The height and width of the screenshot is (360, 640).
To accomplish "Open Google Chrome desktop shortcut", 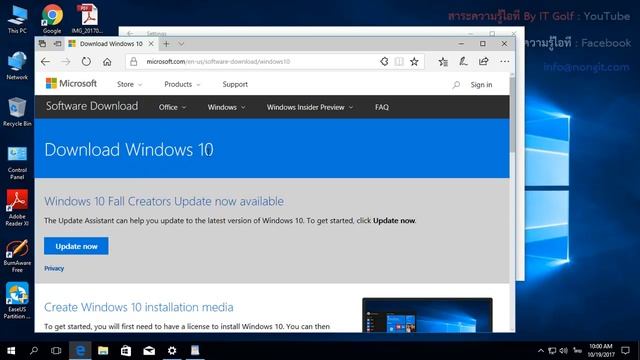I will [52, 19].
